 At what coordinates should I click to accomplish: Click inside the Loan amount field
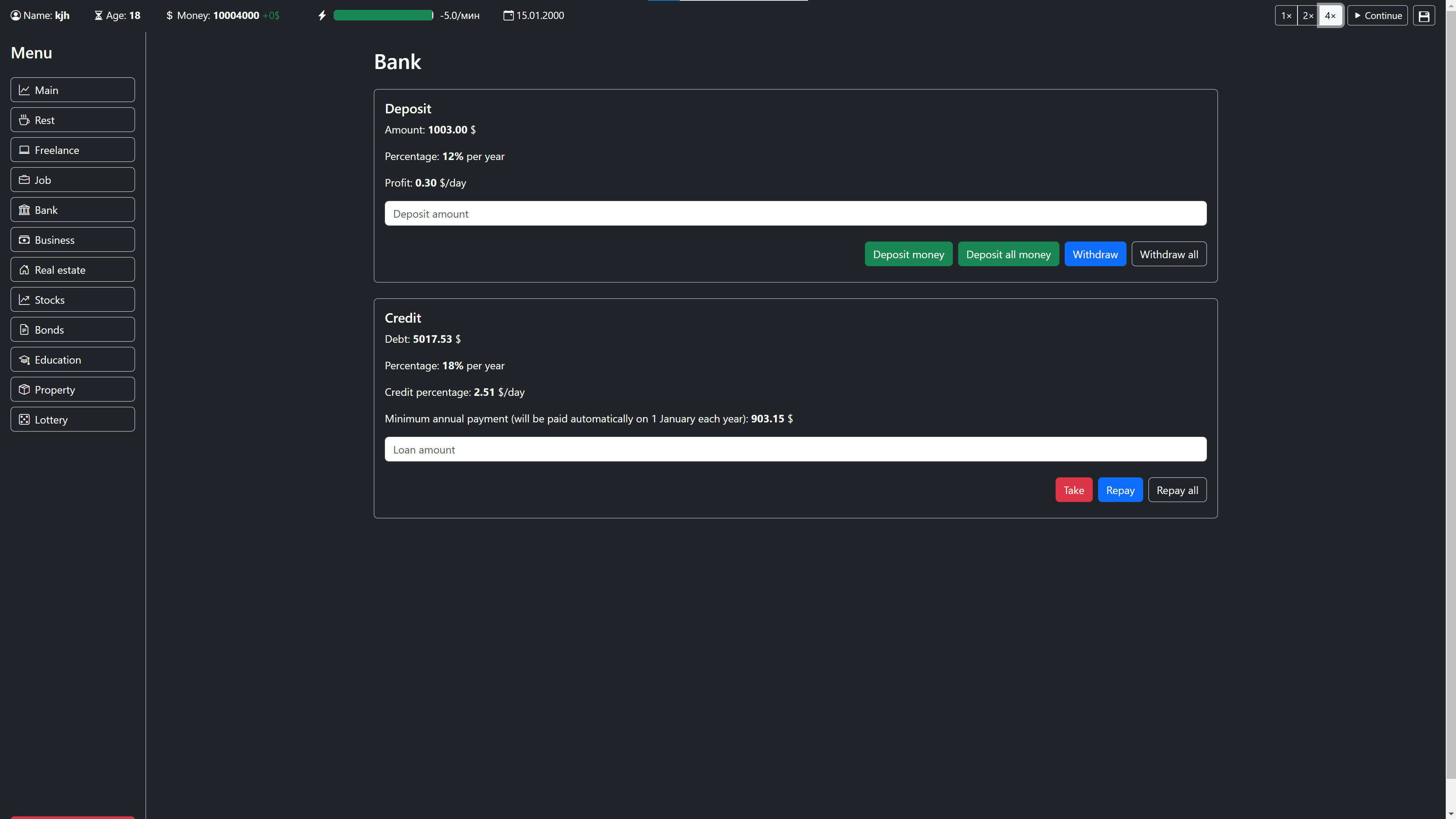[796, 449]
